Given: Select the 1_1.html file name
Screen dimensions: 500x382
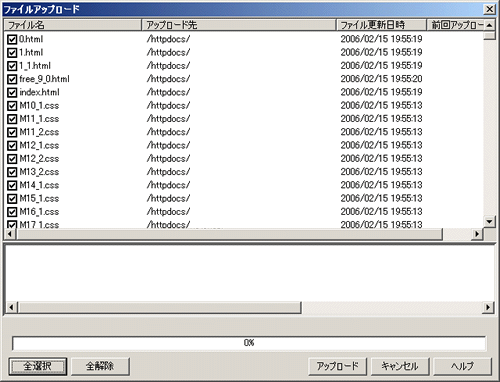Looking at the screenshot, I should (35, 66).
